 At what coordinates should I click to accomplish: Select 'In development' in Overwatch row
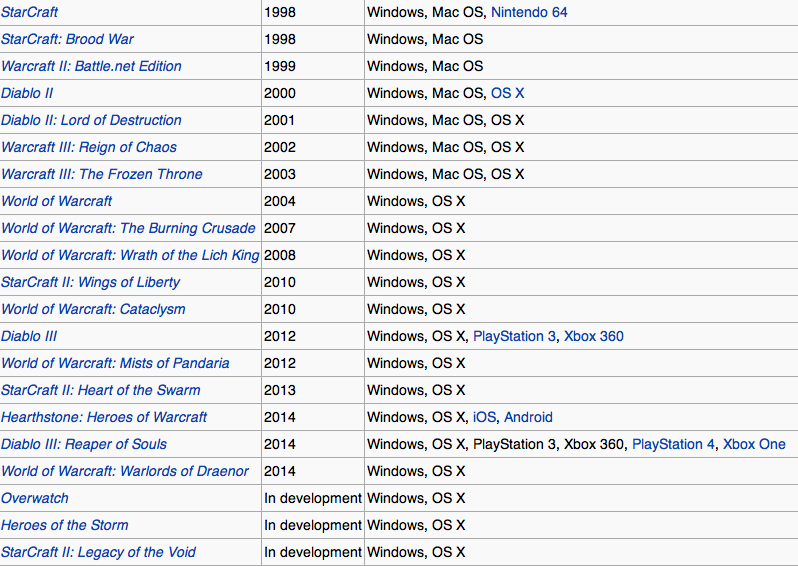pos(313,498)
